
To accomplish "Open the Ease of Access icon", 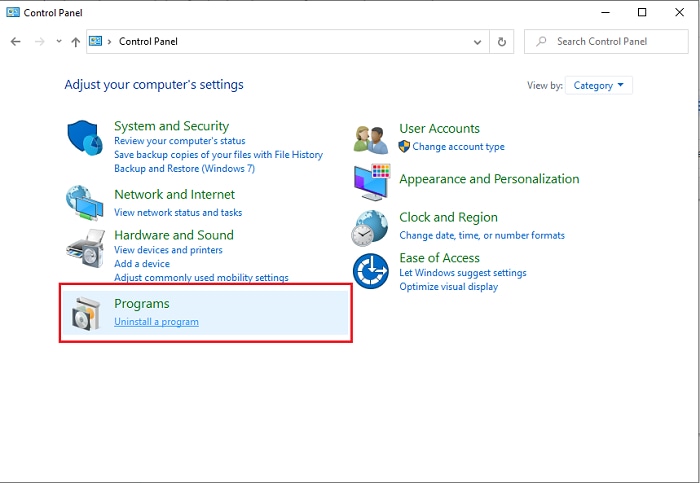I will pos(371,271).
